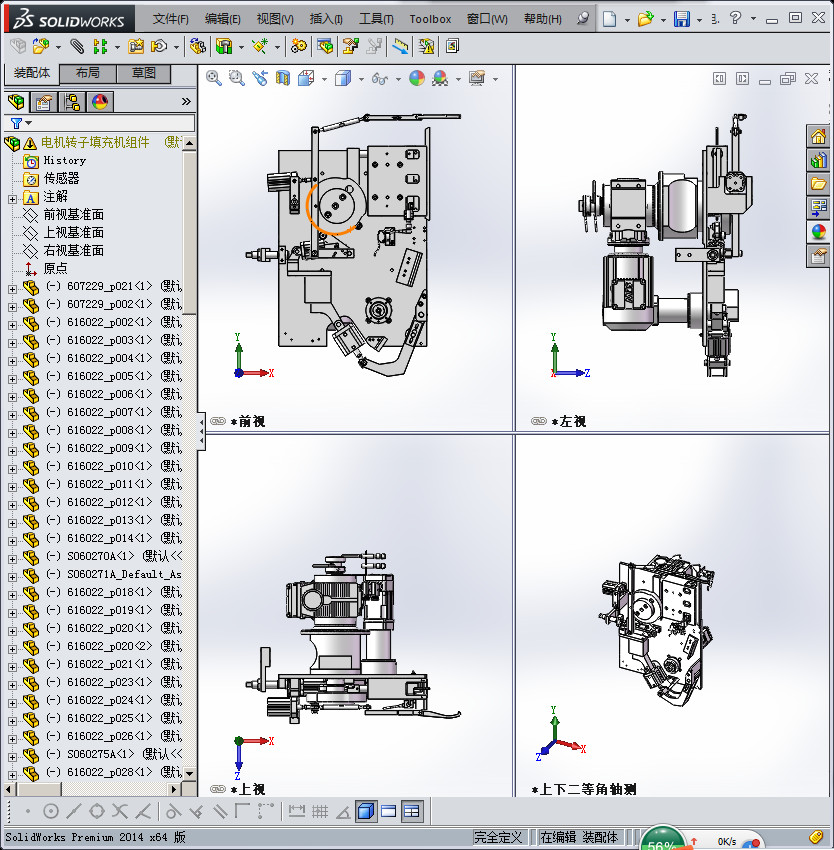Switch to the 布局 layout tab
The height and width of the screenshot is (850, 834).
pyautogui.click(x=87, y=73)
